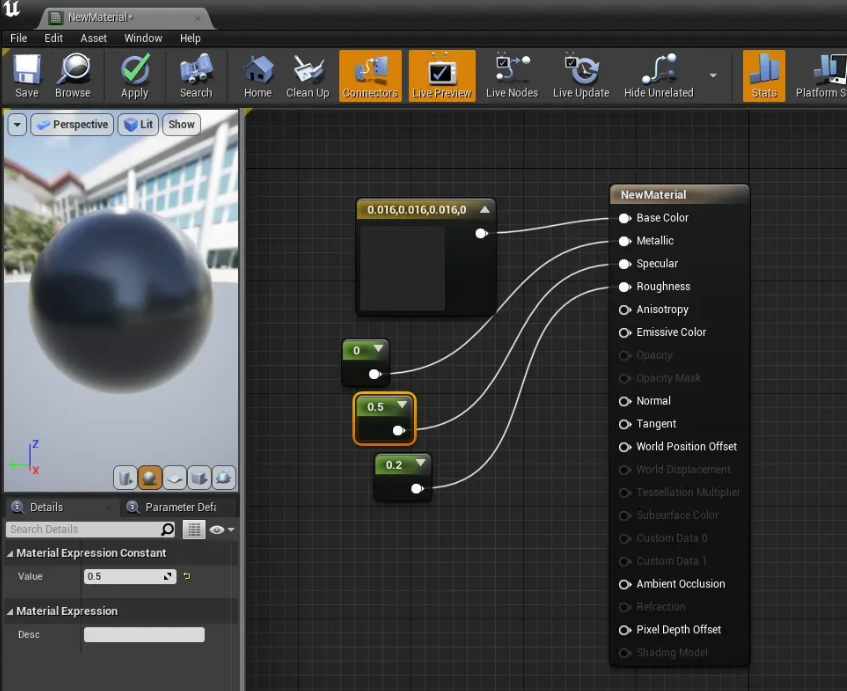The image size is (847, 691).
Task: Set preview mesh to cylinder
Action: point(125,477)
